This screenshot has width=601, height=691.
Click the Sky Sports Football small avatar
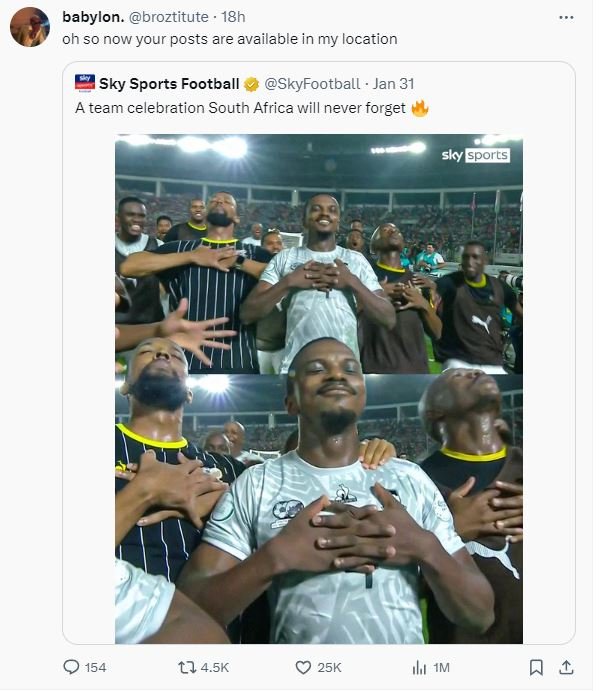tap(85, 83)
